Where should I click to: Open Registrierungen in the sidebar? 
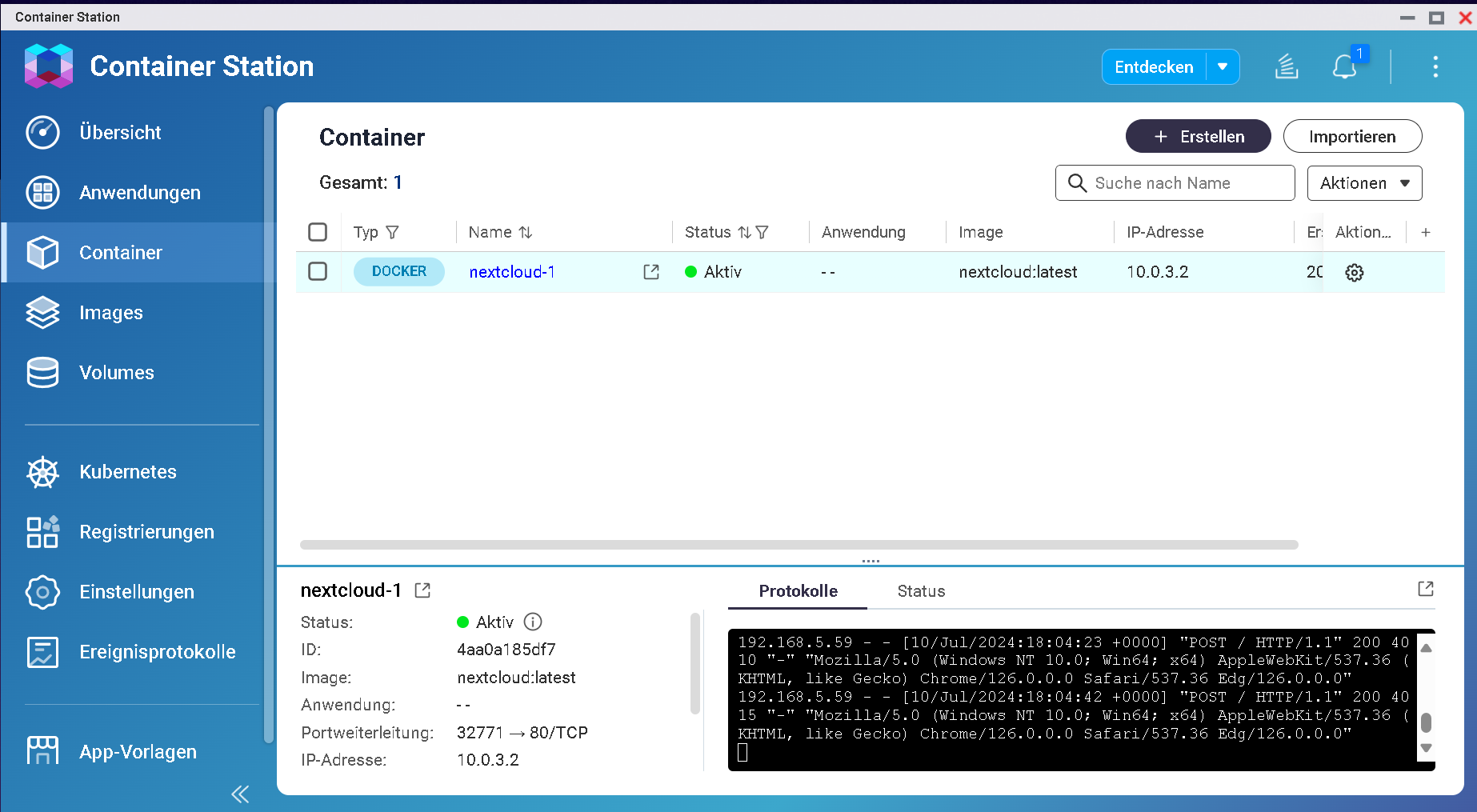pos(146,532)
